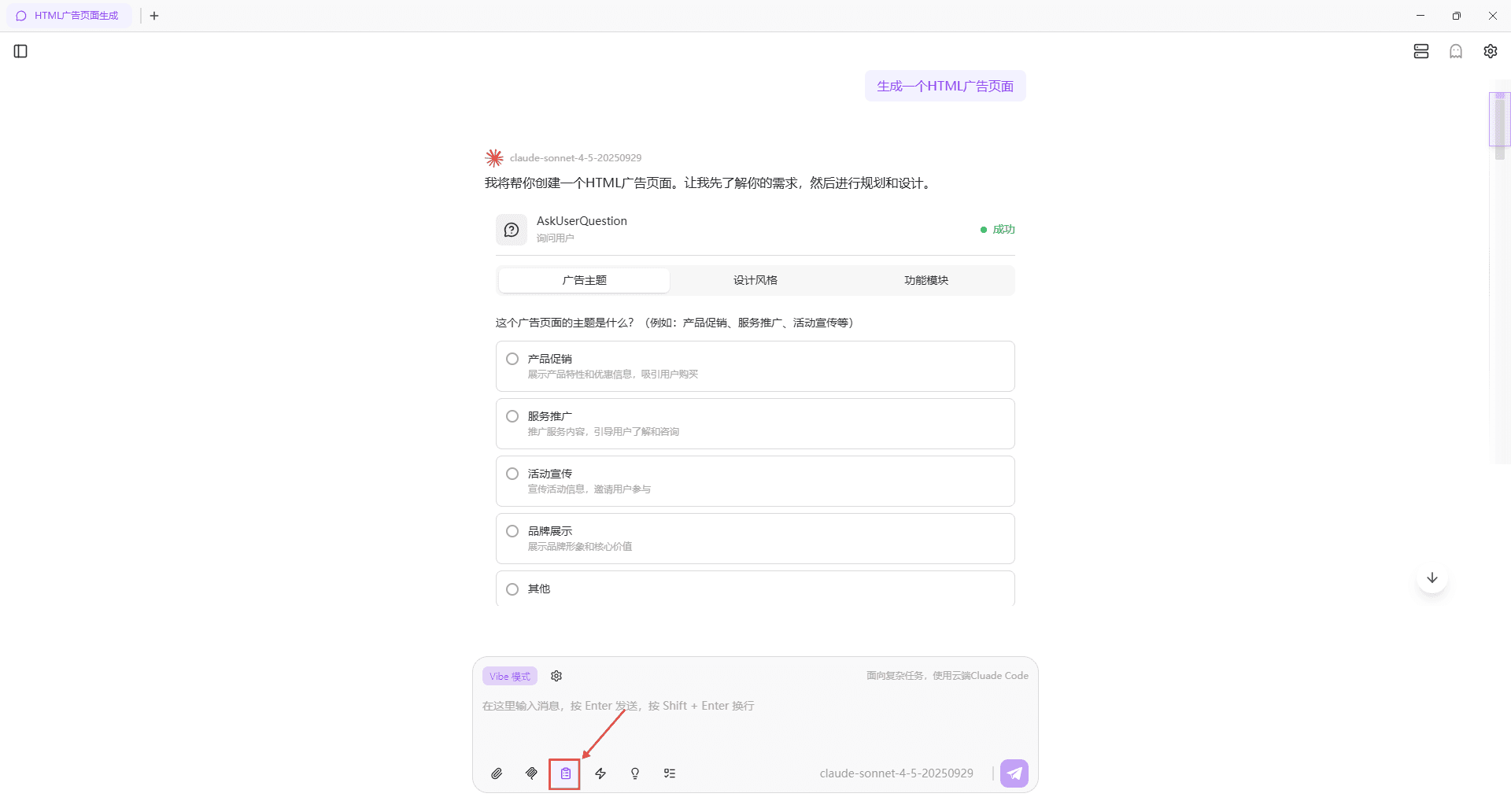Click the checklist icon in input toolbar
The width and height of the screenshot is (1511, 812).
670,773
